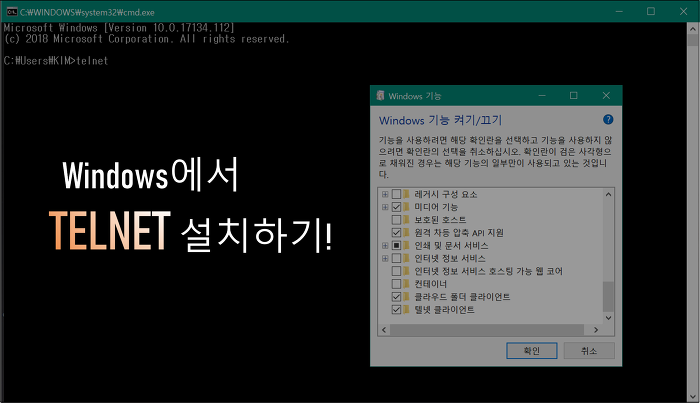The width and height of the screenshot is (700, 403).
Task: Click folder icon of 컨테이너
Action: click(x=407, y=284)
